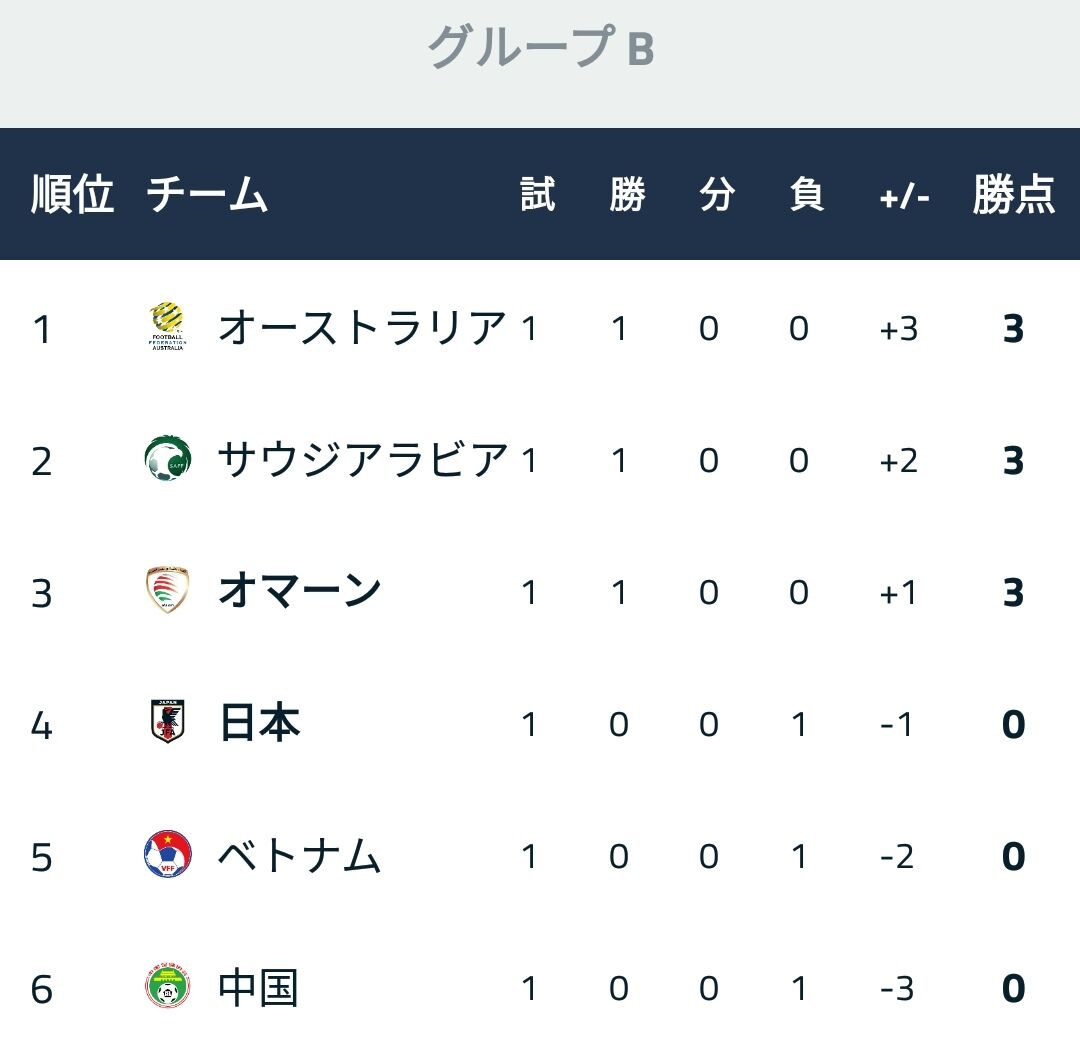This screenshot has height=1049, width=1080.
Task: Open the ベトナム team page
Action: [x=299, y=856]
